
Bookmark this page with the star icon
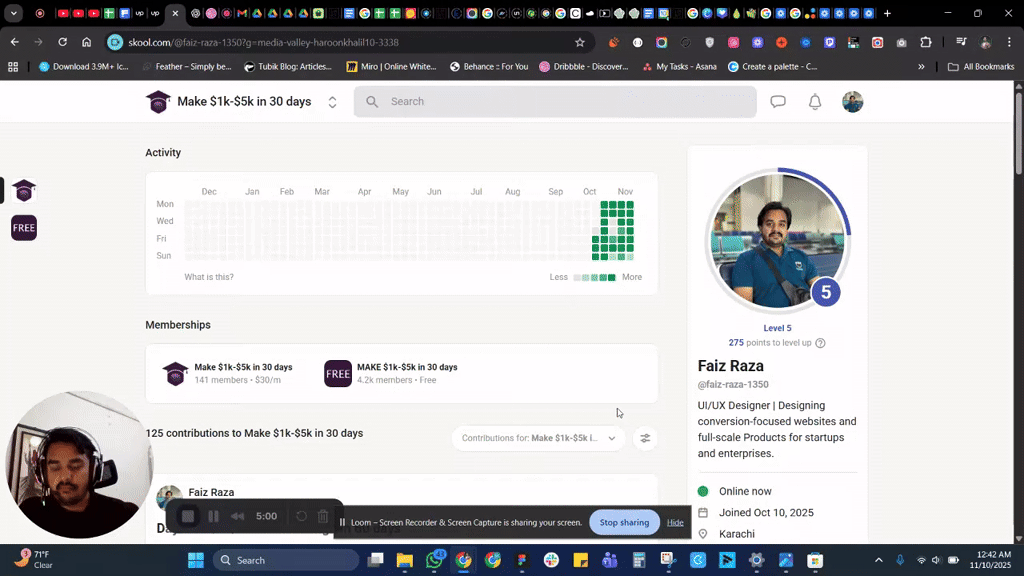(580, 42)
